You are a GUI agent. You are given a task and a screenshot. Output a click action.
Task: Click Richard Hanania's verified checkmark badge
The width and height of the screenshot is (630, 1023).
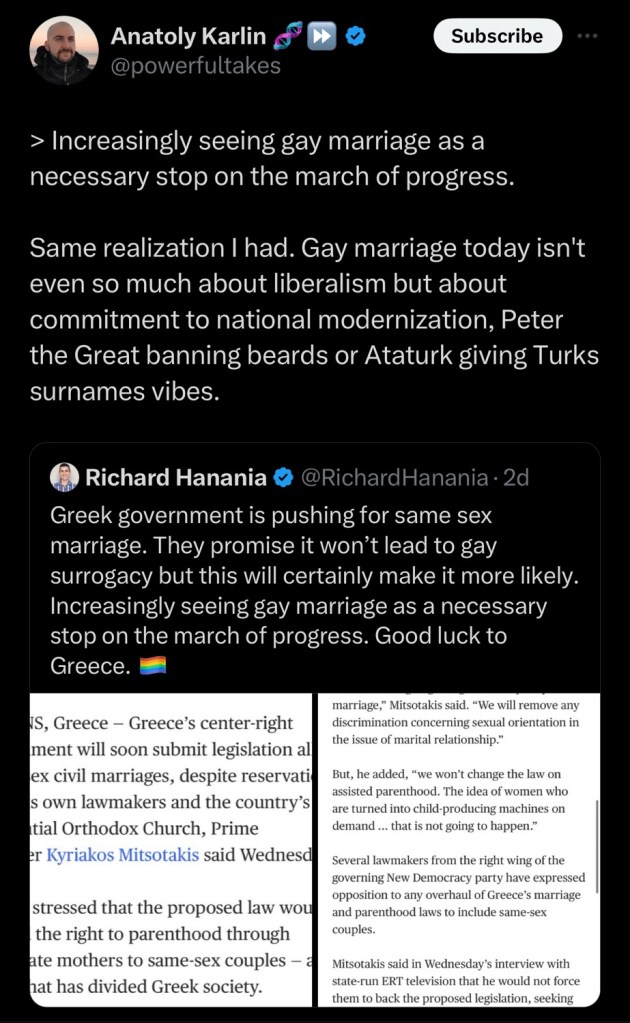click(284, 478)
